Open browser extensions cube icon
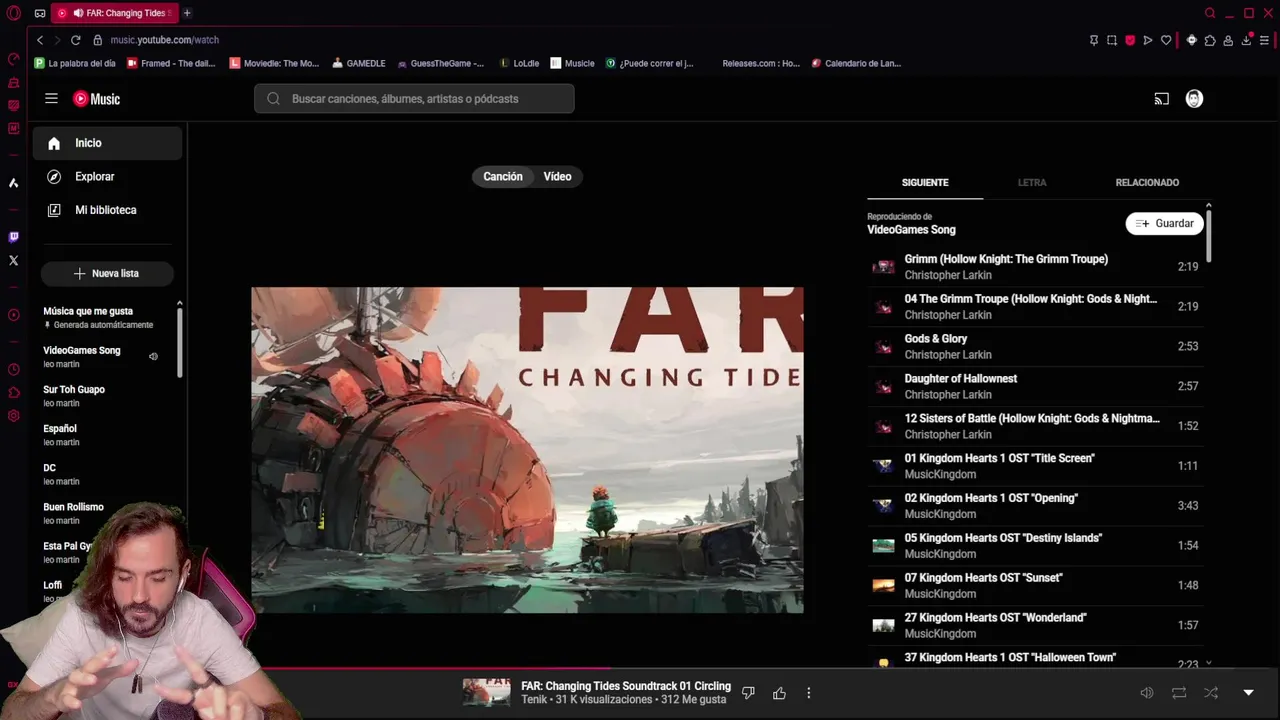The width and height of the screenshot is (1280, 720). [x=1210, y=40]
